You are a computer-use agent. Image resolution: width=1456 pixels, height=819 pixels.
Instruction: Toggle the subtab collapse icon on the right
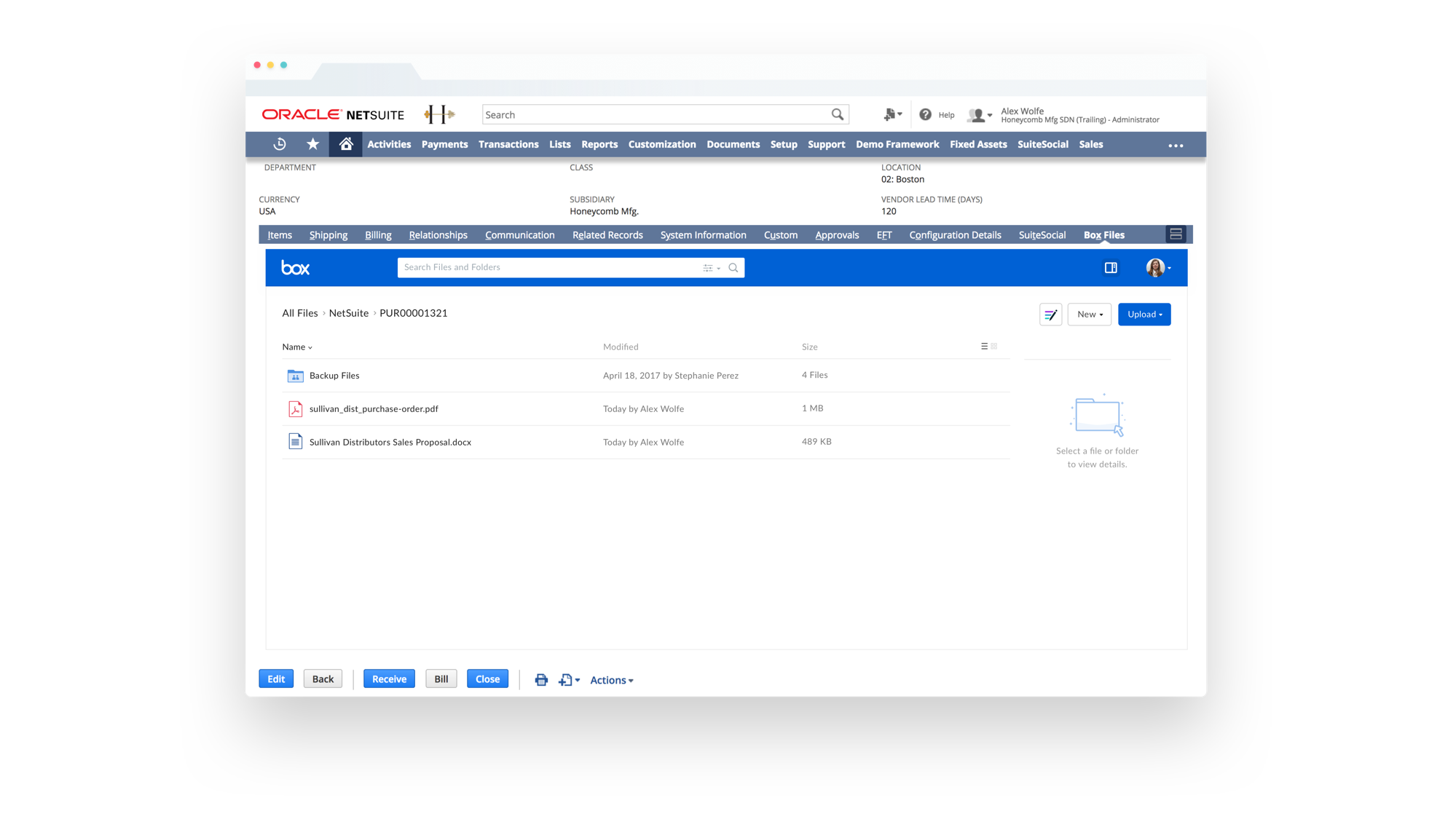tap(1176, 234)
